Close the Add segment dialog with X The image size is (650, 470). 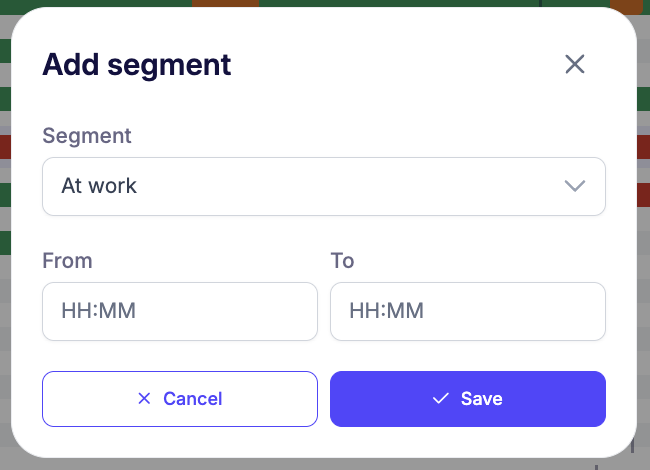574,65
